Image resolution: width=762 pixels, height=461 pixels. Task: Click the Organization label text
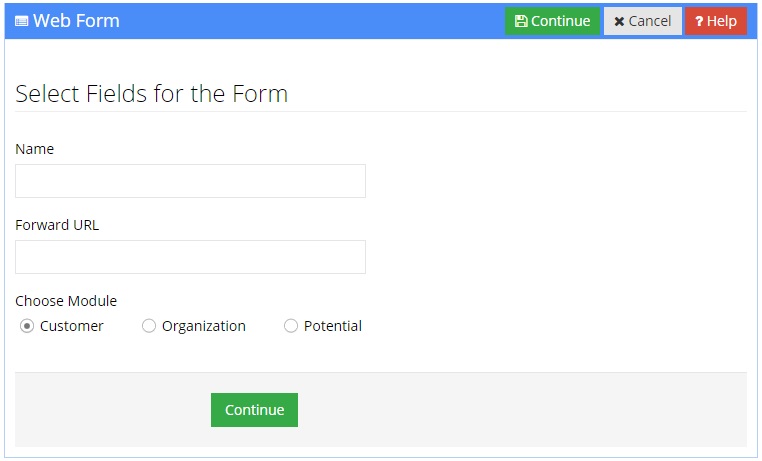pyautogui.click(x=204, y=326)
